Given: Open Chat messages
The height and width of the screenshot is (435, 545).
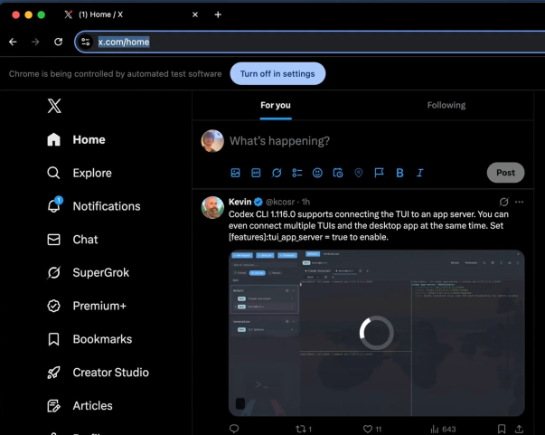Looking at the screenshot, I should 72,239.
